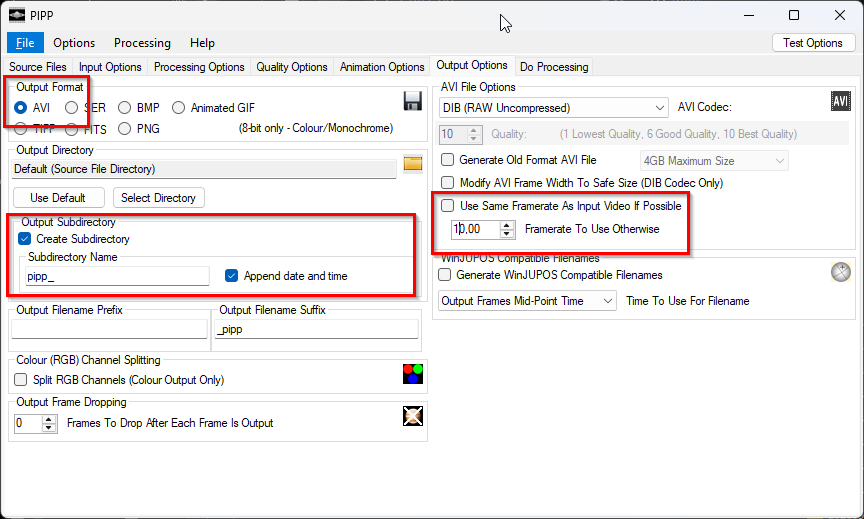Decrease the AVI quality stepper value
Image resolution: width=864 pixels, height=519 pixels.
point(474,138)
